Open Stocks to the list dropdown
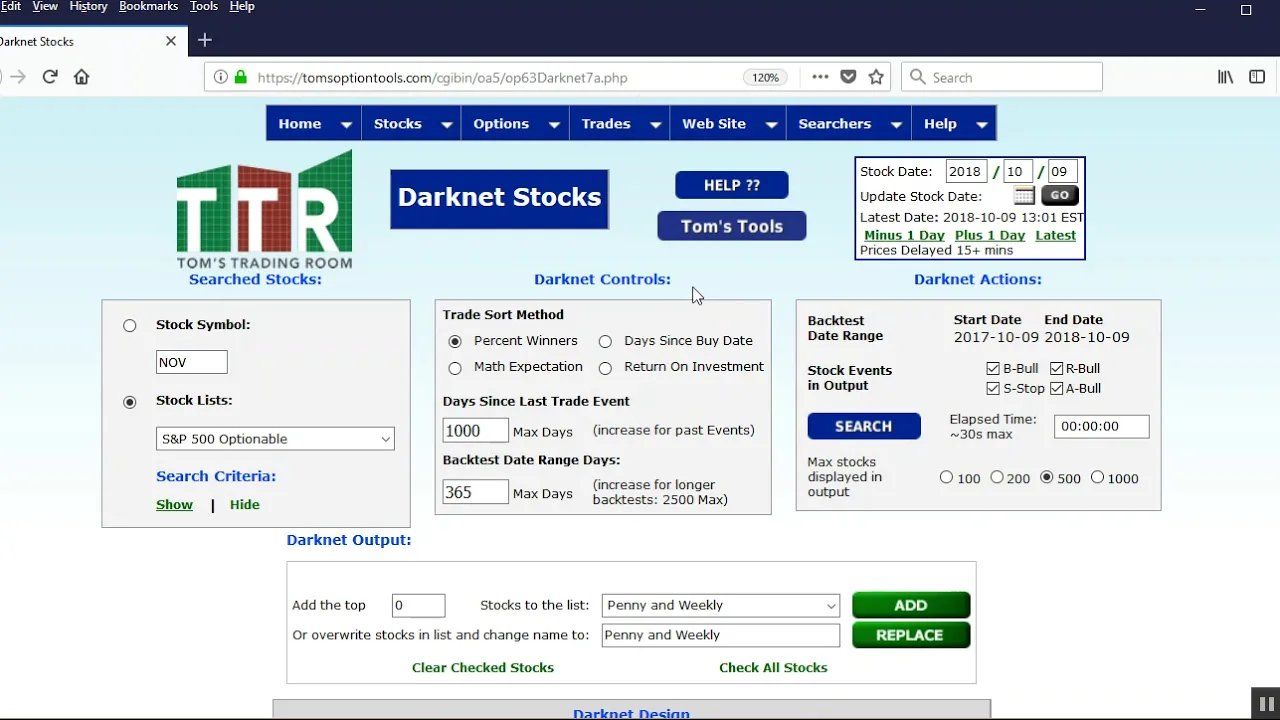 tap(720, 605)
